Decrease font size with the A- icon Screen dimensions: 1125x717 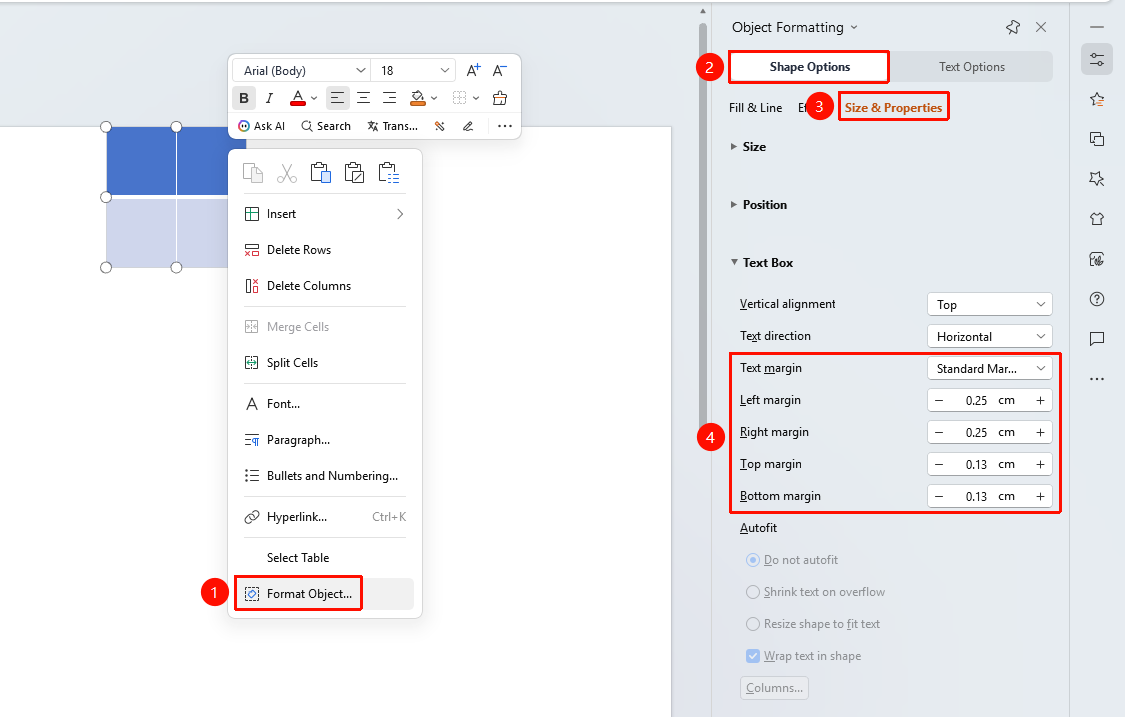(x=500, y=70)
